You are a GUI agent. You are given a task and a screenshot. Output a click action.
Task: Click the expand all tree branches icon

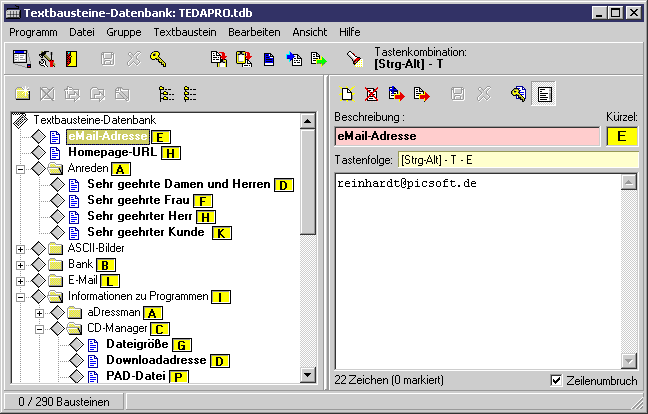click(x=166, y=94)
